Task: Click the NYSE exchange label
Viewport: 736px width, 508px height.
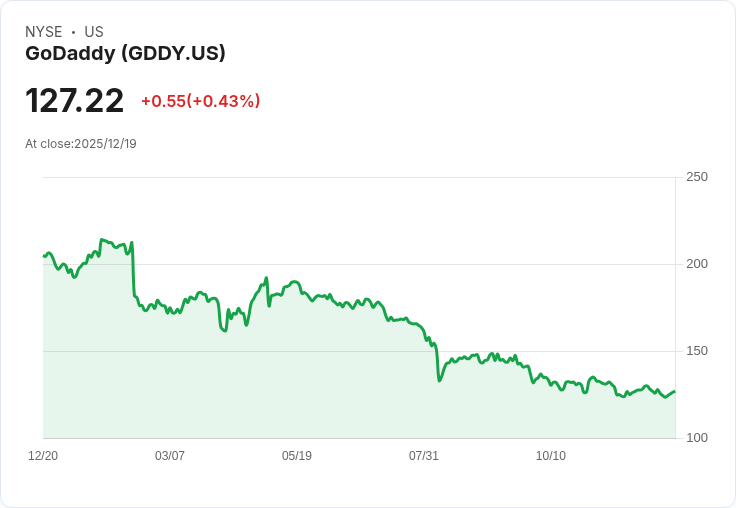Action: [44, 32]
